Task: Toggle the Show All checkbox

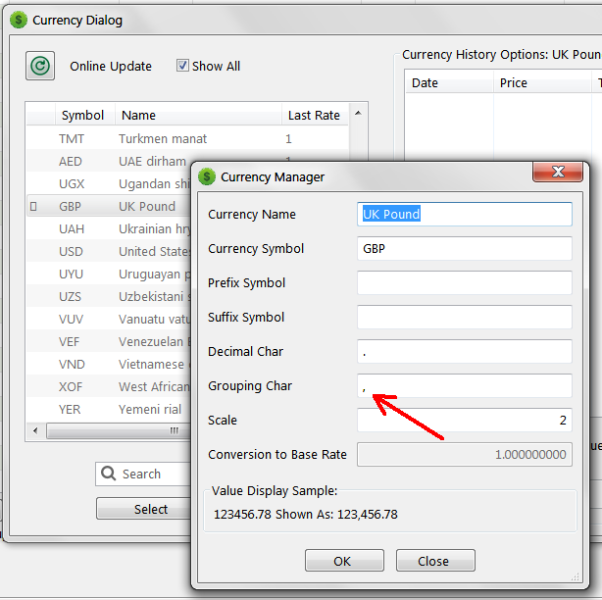Action: click(182, 66)
